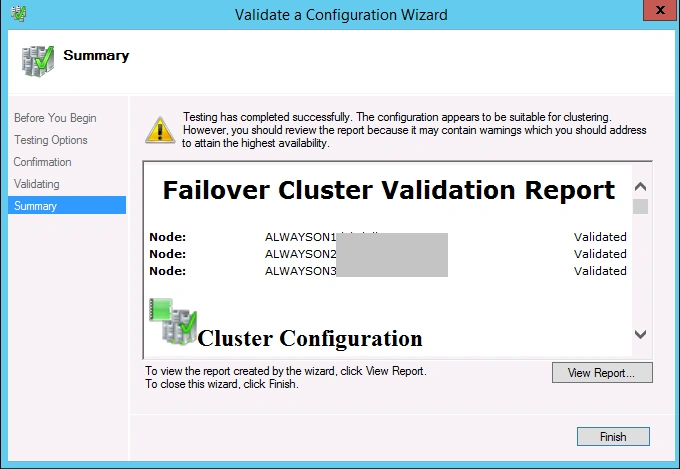Select the Before You Begin step
Image resolution: width=680 pixels, height=469 pixels.
55,118
